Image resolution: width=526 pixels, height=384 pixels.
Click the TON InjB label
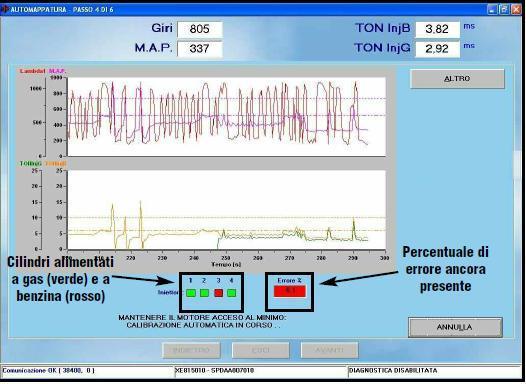[383, 28]
